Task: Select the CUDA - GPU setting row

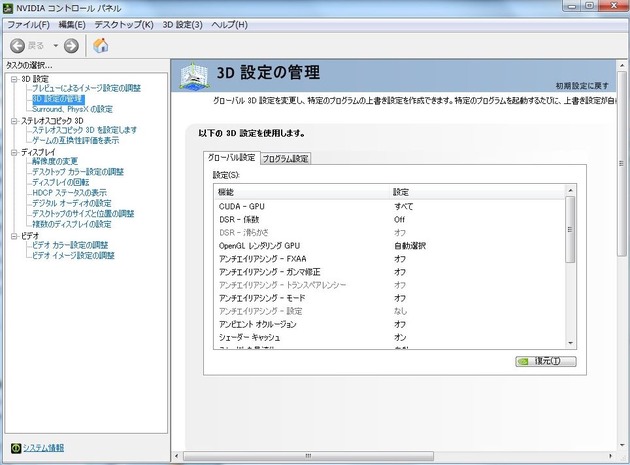Action: [x=390, y=207]
